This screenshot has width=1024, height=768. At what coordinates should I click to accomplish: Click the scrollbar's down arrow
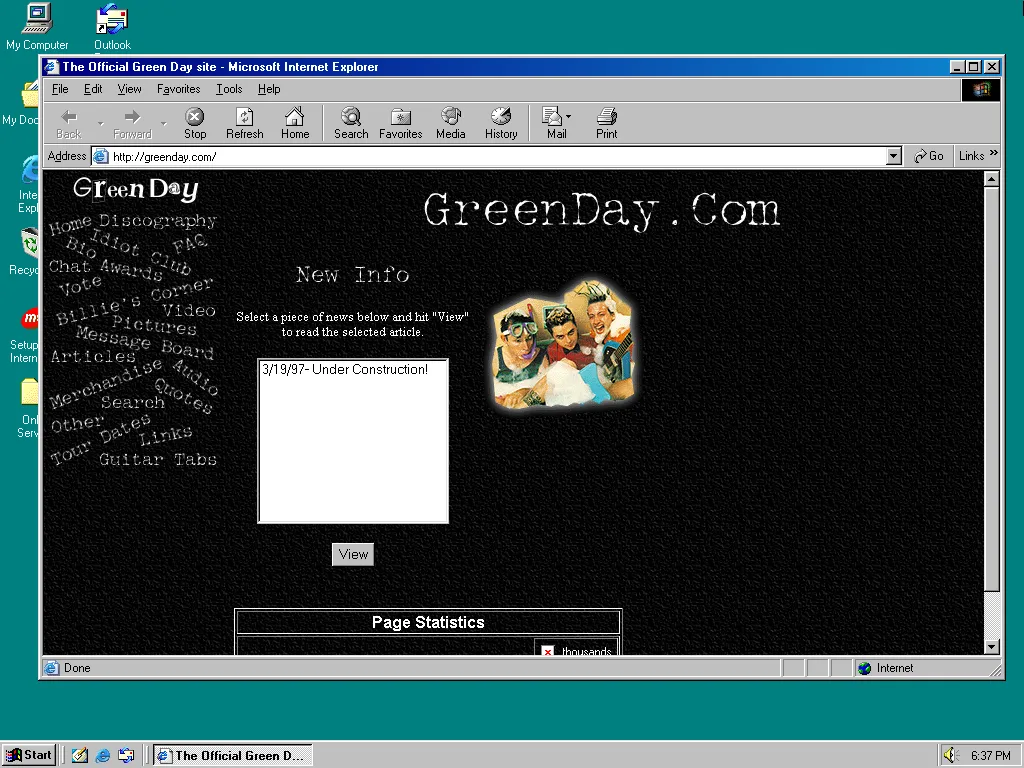(x=991, y=646)
